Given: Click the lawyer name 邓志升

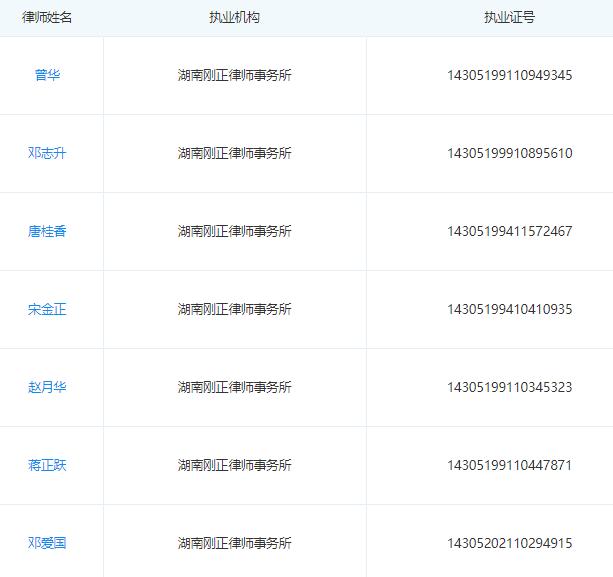Looking at the screenshot, I should [x=47, y=153].
